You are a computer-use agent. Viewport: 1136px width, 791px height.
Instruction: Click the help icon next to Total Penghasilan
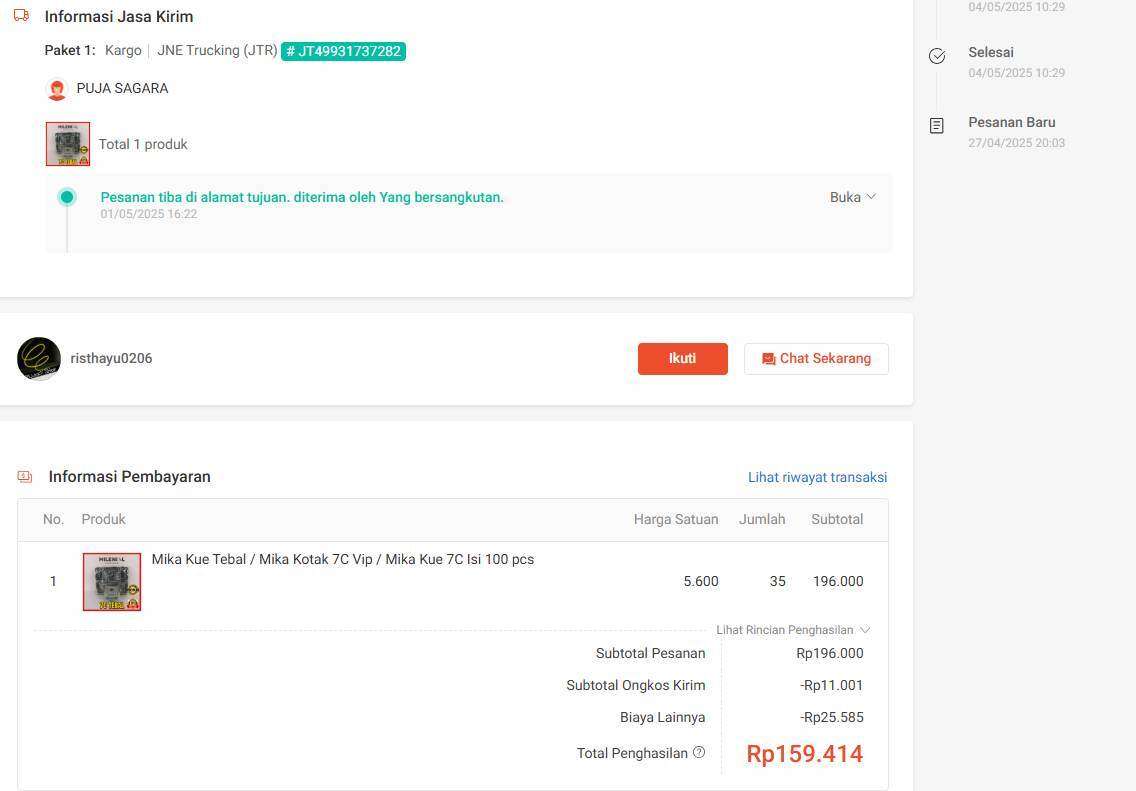pyautogui.click(x=698, y=753)
